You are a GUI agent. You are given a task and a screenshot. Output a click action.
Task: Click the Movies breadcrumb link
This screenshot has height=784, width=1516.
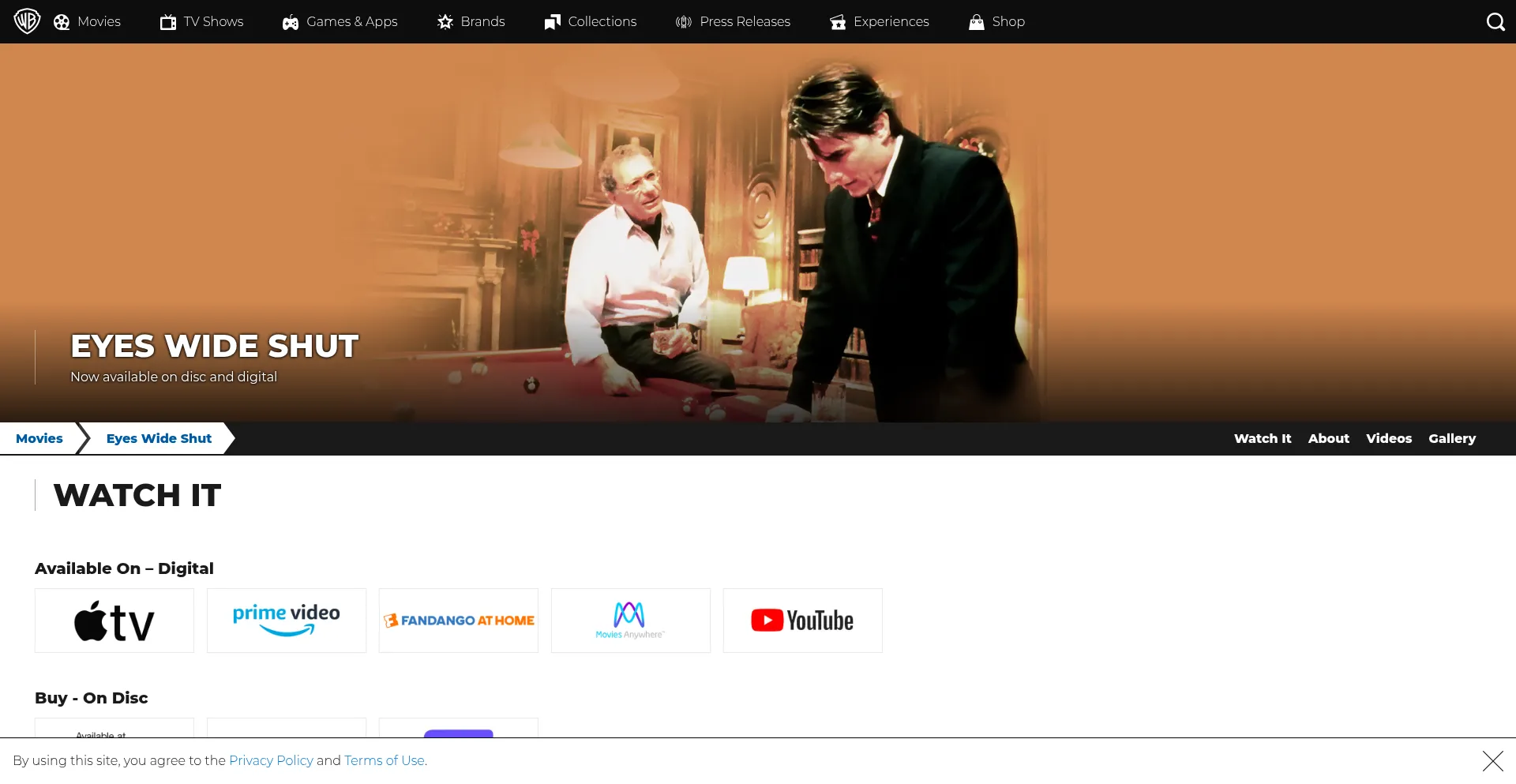click(x=39, y=438)
